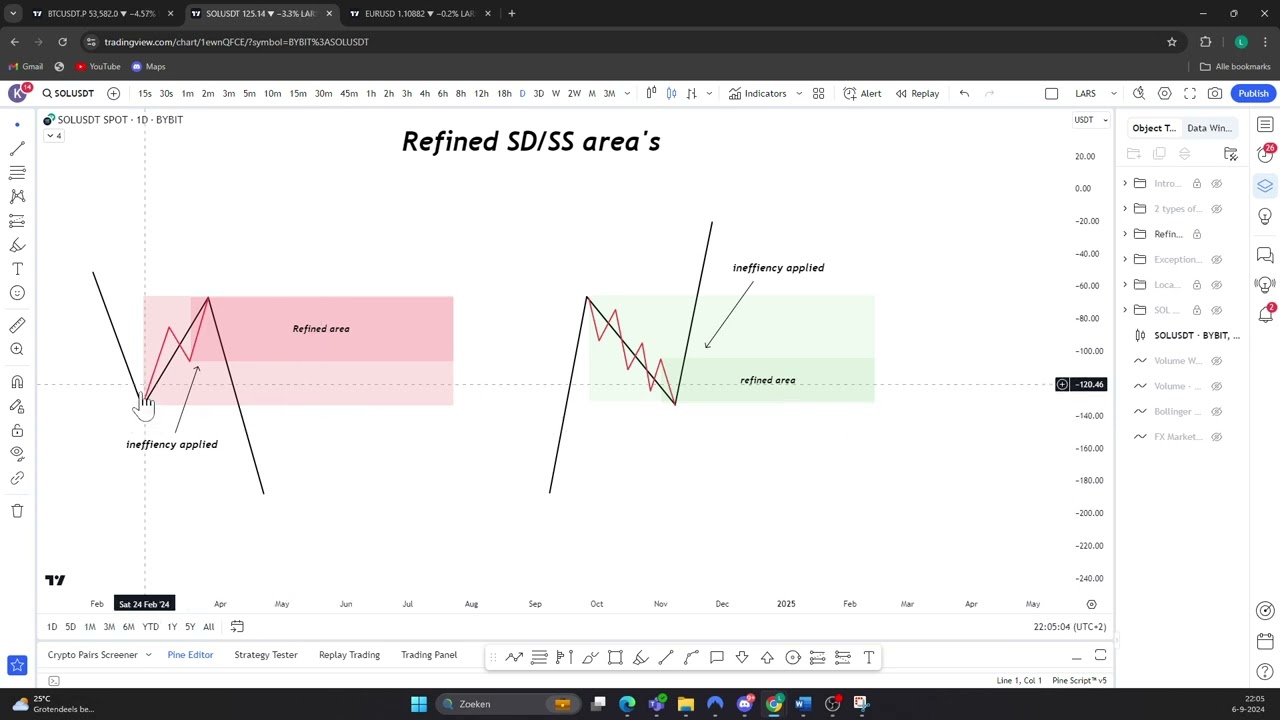Select the brush drawing tool

(17, 245)
